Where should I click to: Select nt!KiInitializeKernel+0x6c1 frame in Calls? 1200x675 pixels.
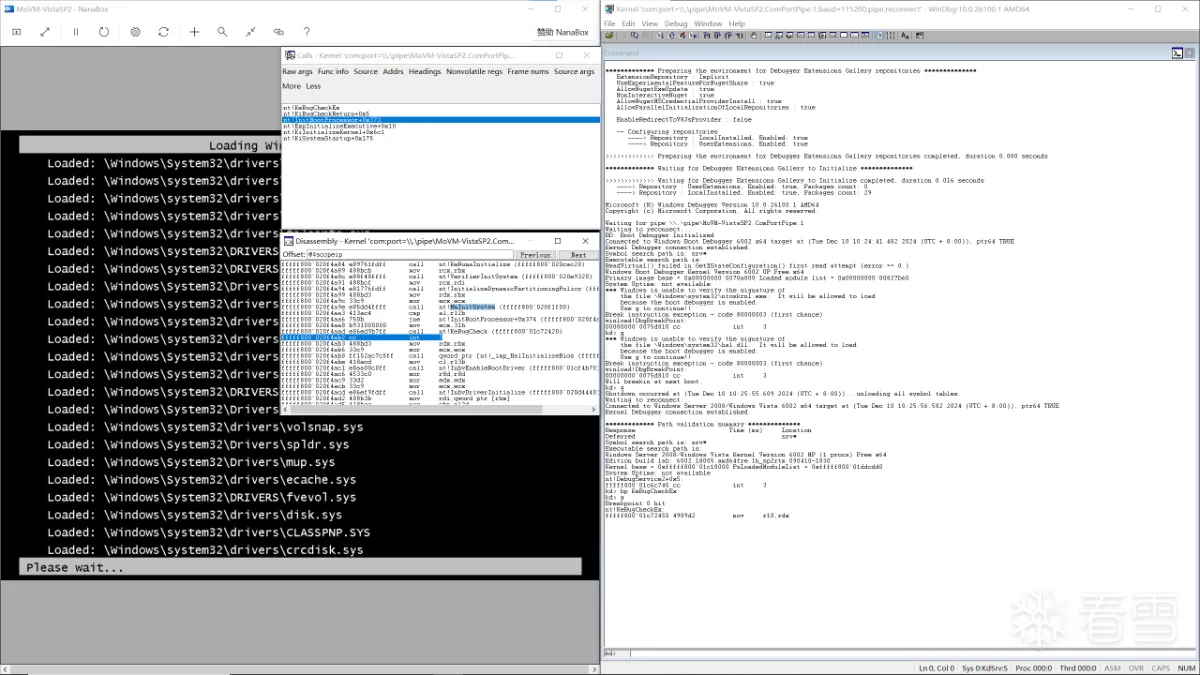(x=334, y=132)
